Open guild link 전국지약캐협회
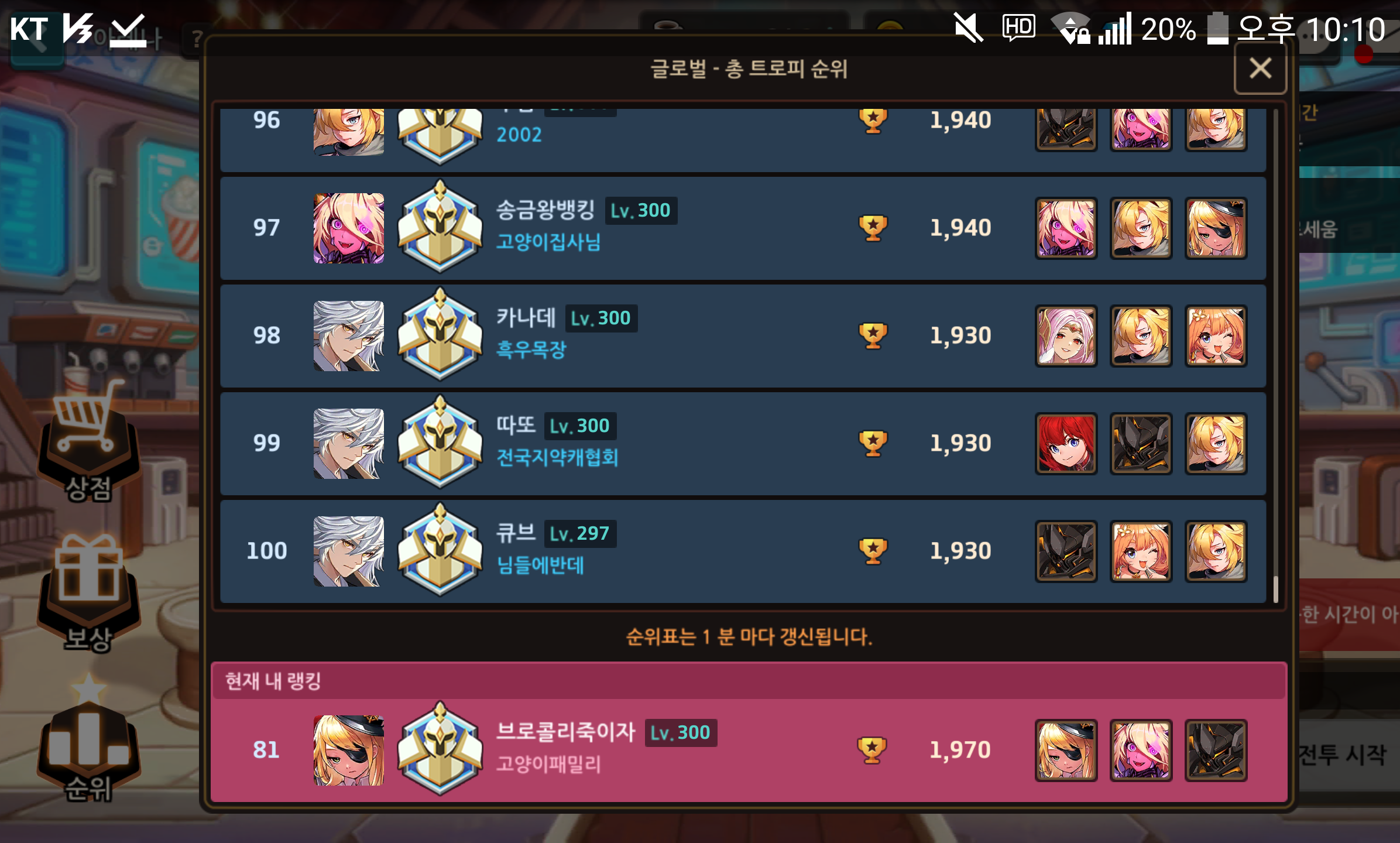 click(557, 457)
